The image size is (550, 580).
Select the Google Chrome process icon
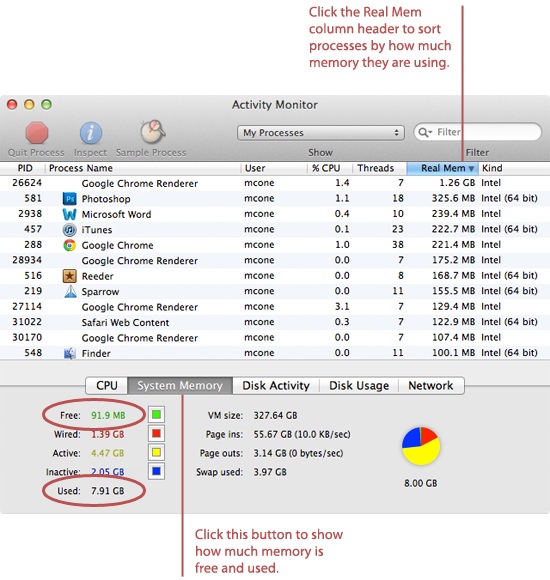pyautogui.click(x=70, y=245)
